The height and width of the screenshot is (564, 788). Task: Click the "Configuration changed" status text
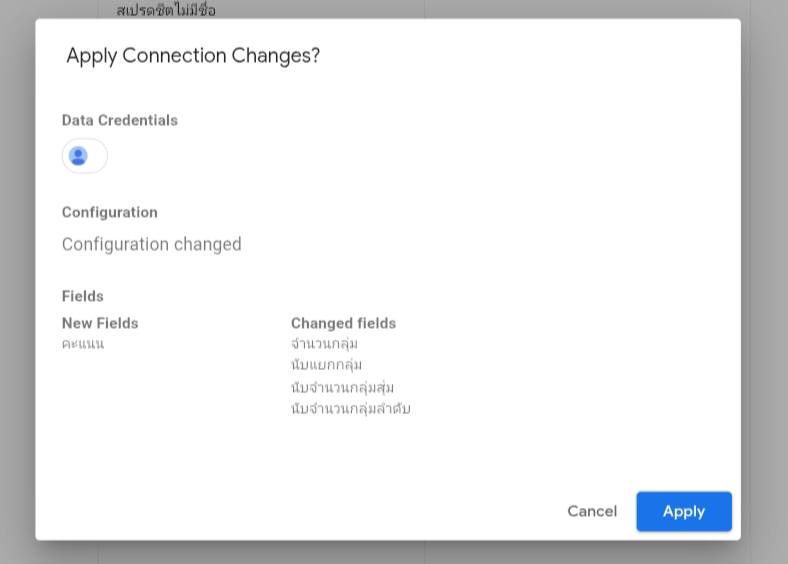click(152, 244)
